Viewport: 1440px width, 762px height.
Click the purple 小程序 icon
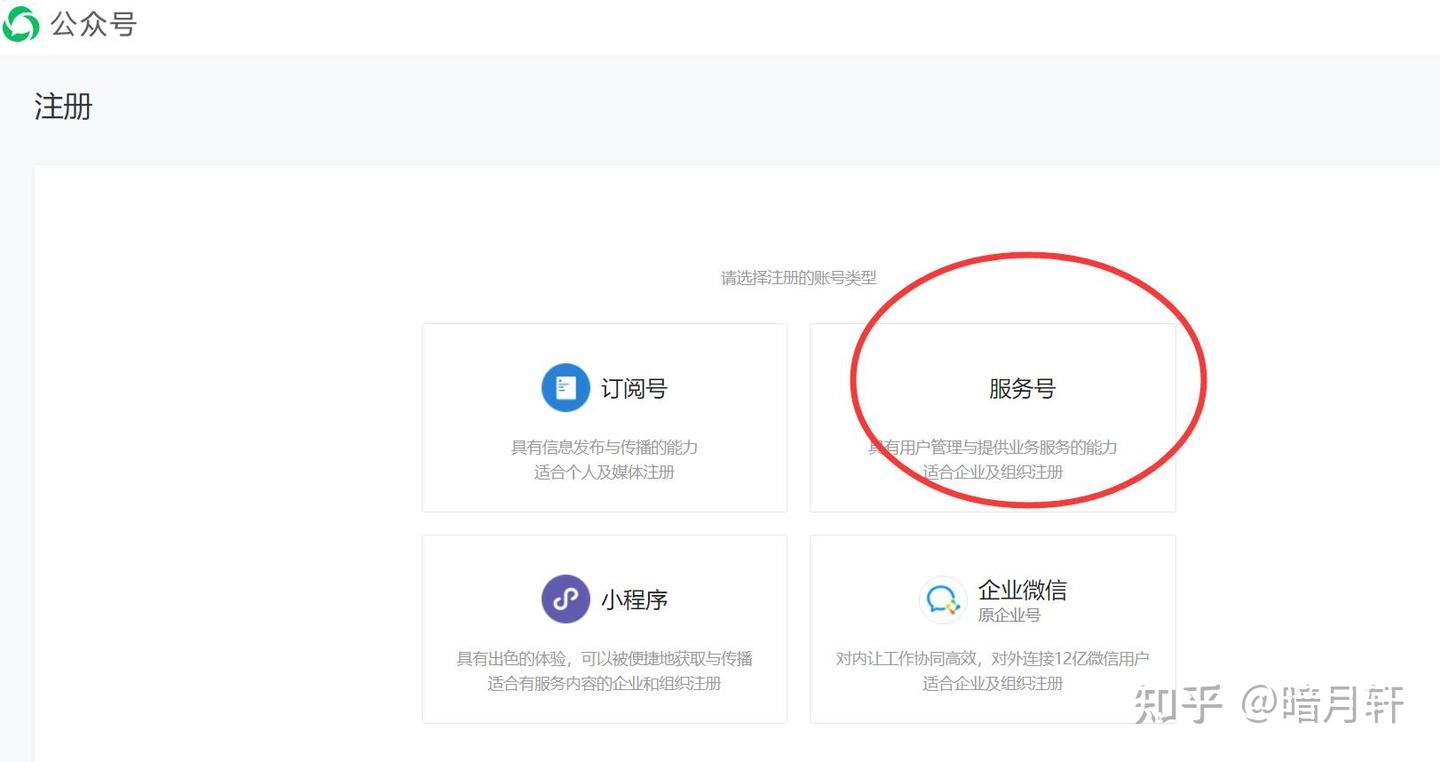pyautogui.click(x=566, y=599)
